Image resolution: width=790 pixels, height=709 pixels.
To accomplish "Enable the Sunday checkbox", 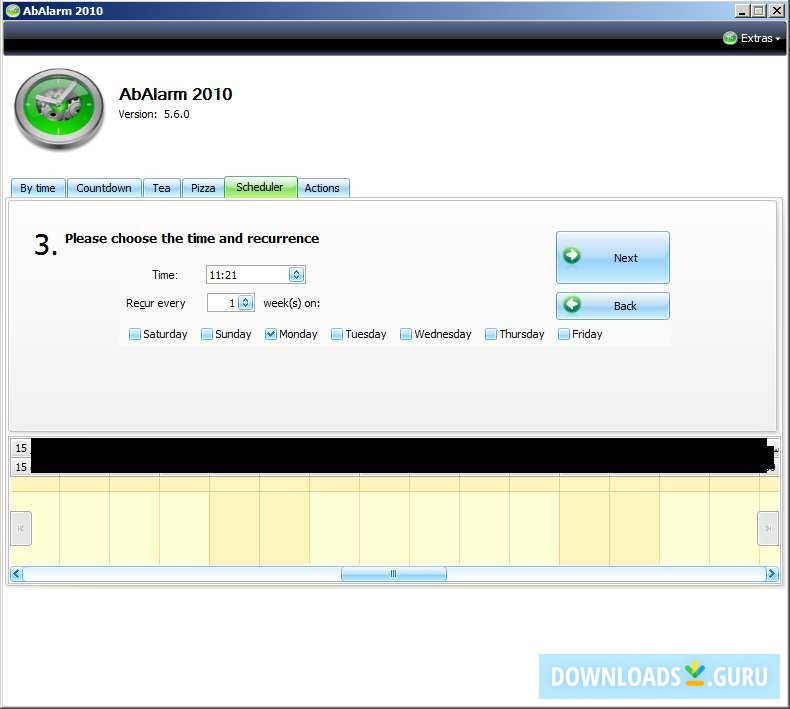I will pos(207,334).
